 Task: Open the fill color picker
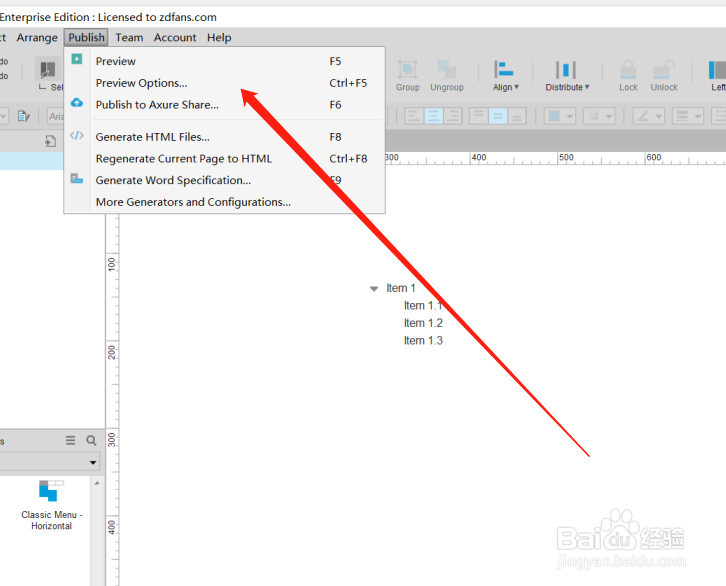pyautogui.click(x=554, y=116)
